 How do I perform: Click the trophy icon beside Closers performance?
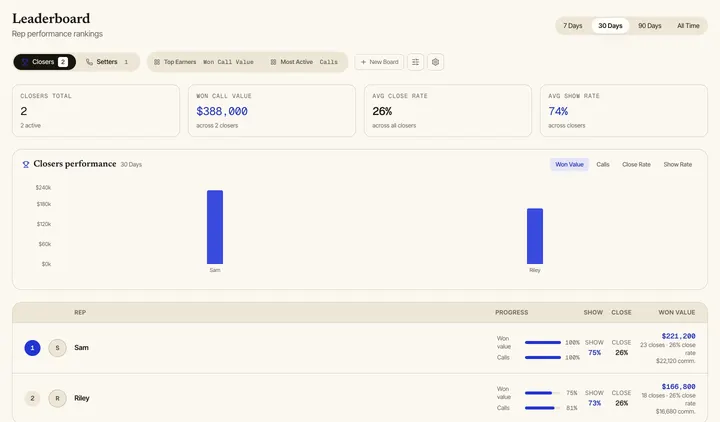click(x=26, y=164)
